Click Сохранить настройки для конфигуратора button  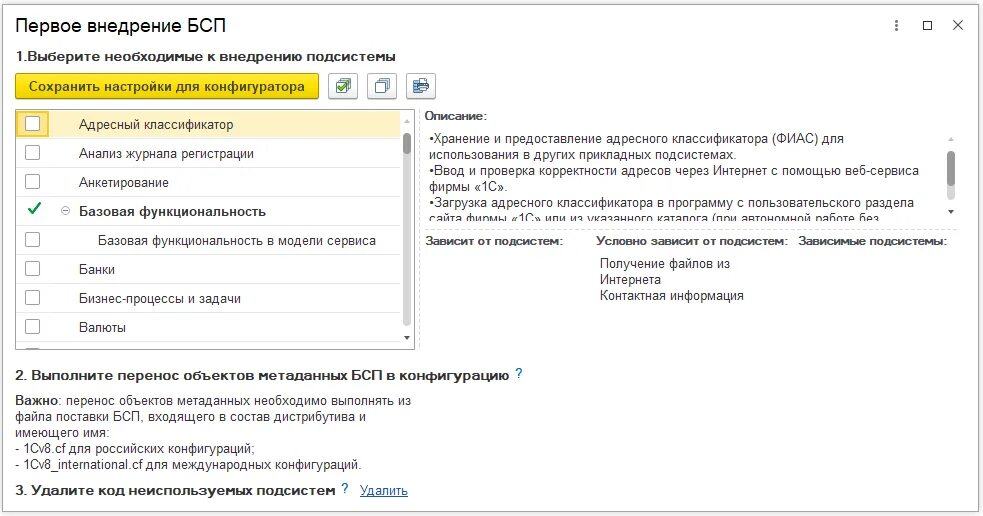coord(167,87)
